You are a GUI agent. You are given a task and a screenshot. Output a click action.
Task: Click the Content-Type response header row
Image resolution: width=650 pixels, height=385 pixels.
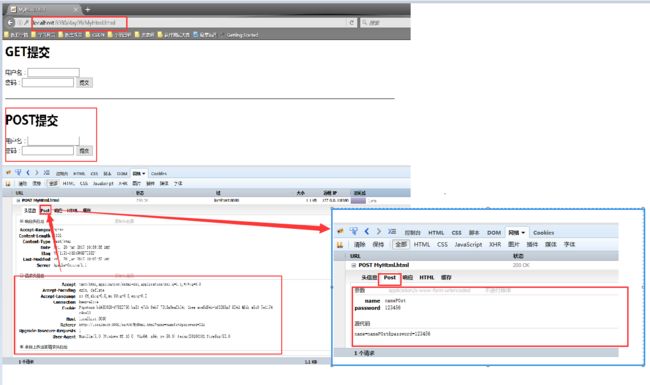click(x=46, y=241)
